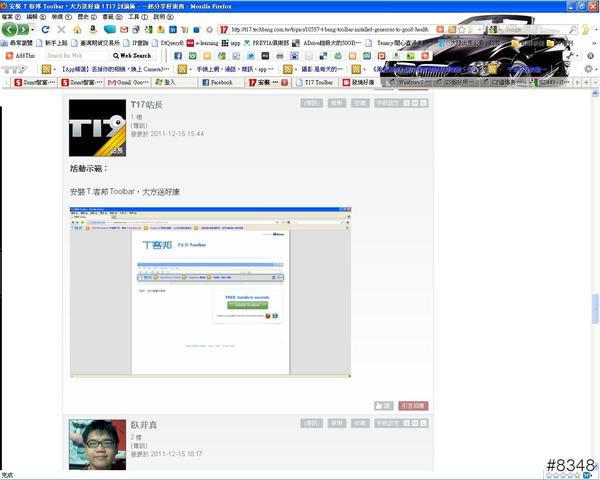This screenshot has height=480, width=600.
Task: Click the T17站長 avatar image
Action: [95, 129]
